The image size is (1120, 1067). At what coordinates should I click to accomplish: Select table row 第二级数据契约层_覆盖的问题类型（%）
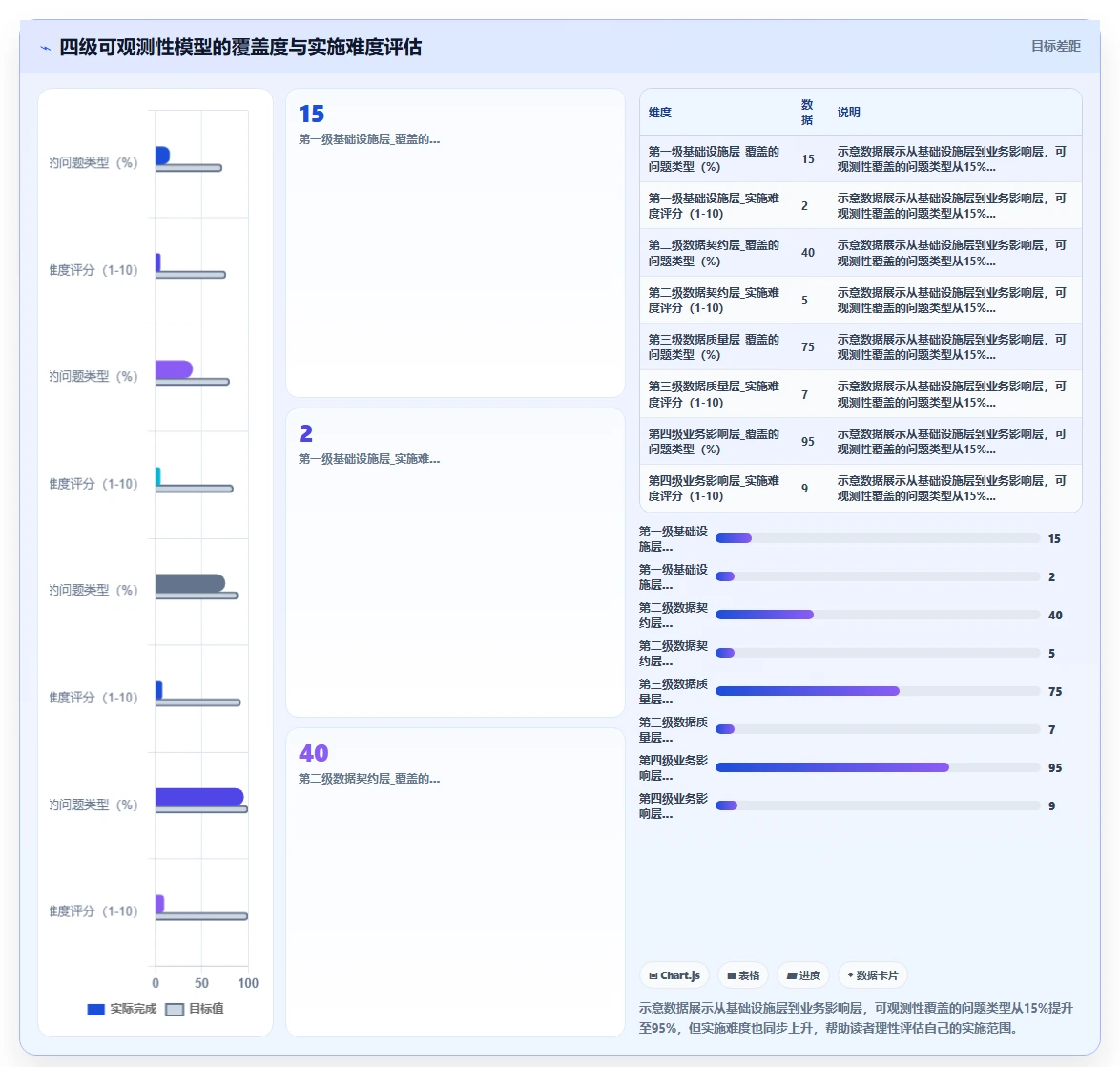[861, 253]
